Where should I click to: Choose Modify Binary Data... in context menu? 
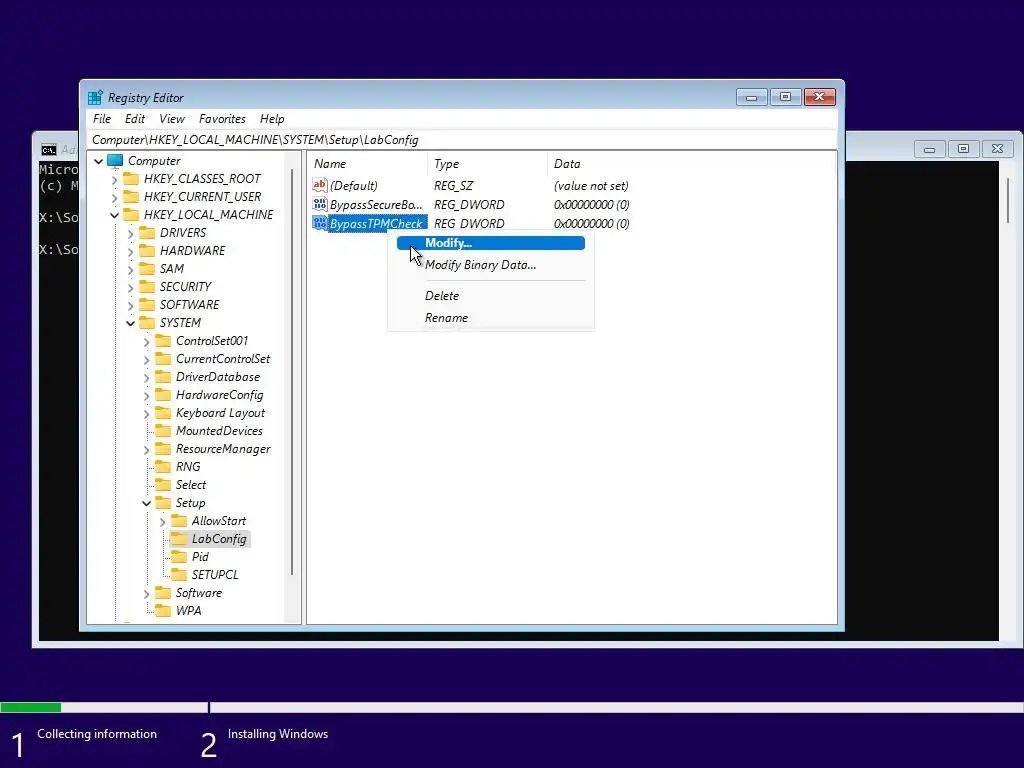click(x=491, y=264)
